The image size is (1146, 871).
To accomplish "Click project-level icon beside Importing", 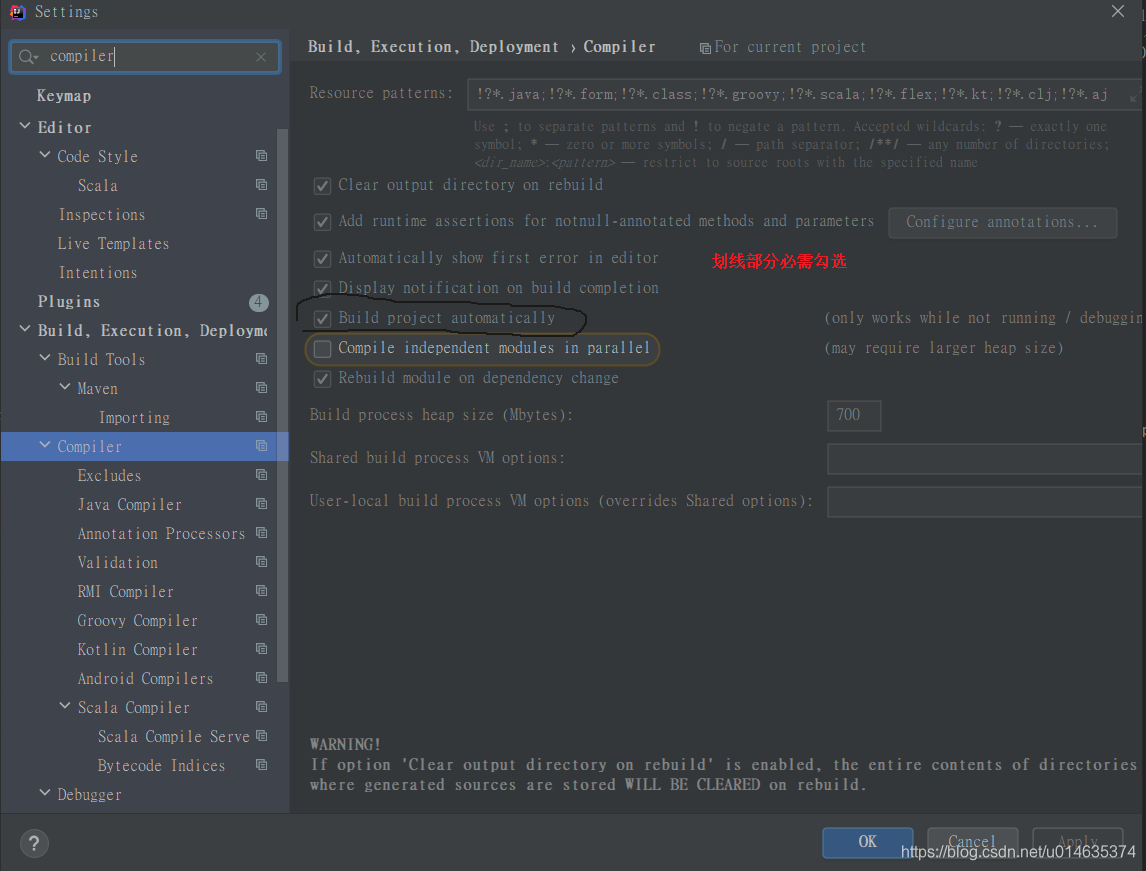I will pos(261,417).
